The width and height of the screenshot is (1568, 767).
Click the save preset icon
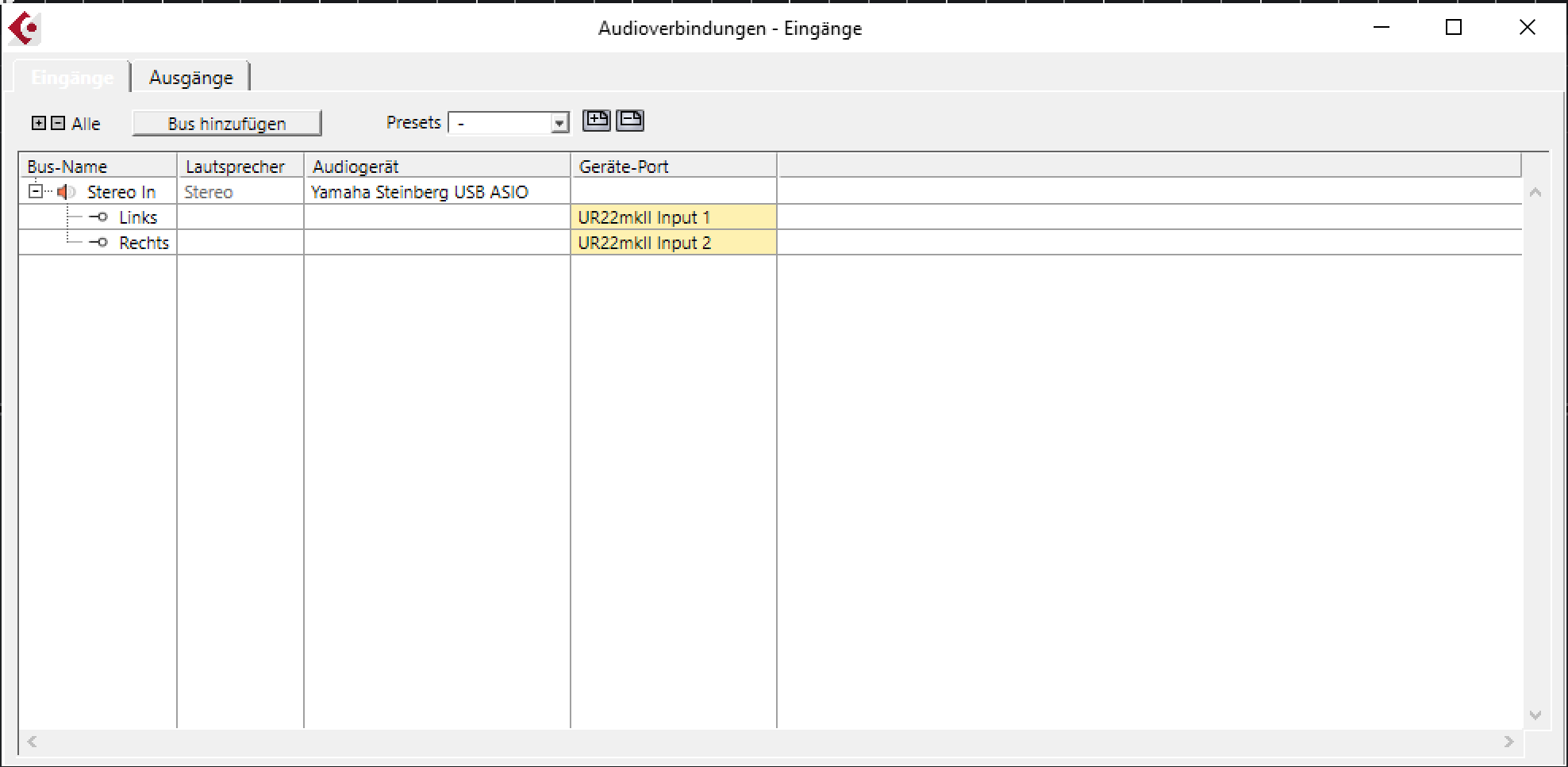[x=597, y=121]
